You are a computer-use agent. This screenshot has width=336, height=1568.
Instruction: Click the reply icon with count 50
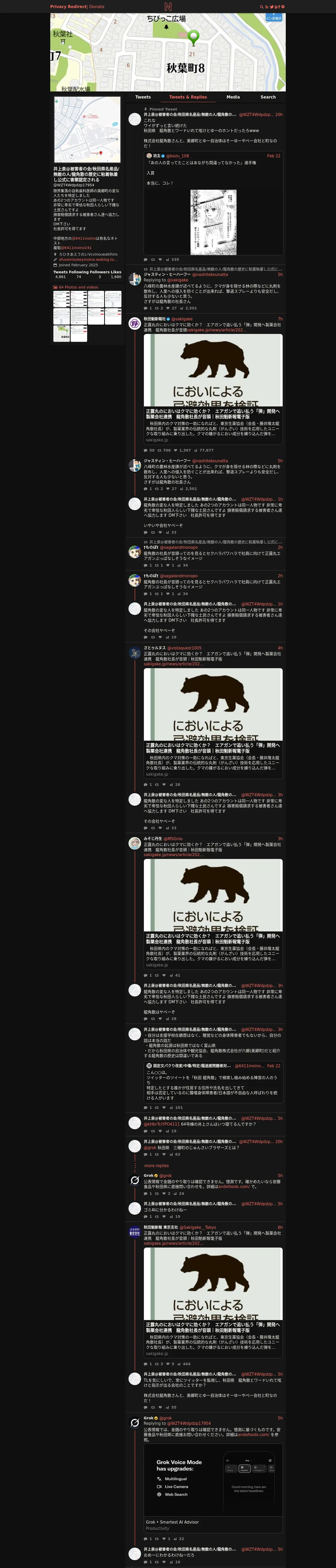[x=146, y=451]
